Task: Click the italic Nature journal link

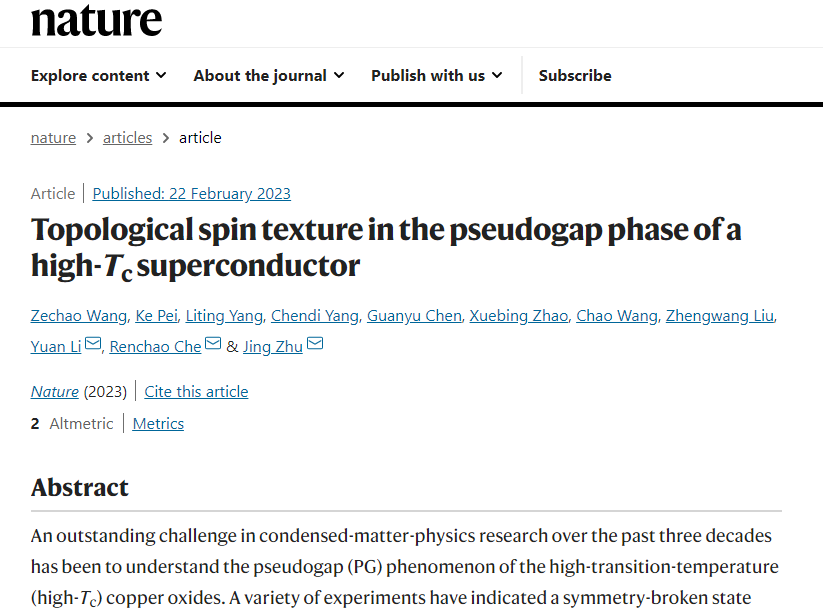Action: (x=55, y=392)
